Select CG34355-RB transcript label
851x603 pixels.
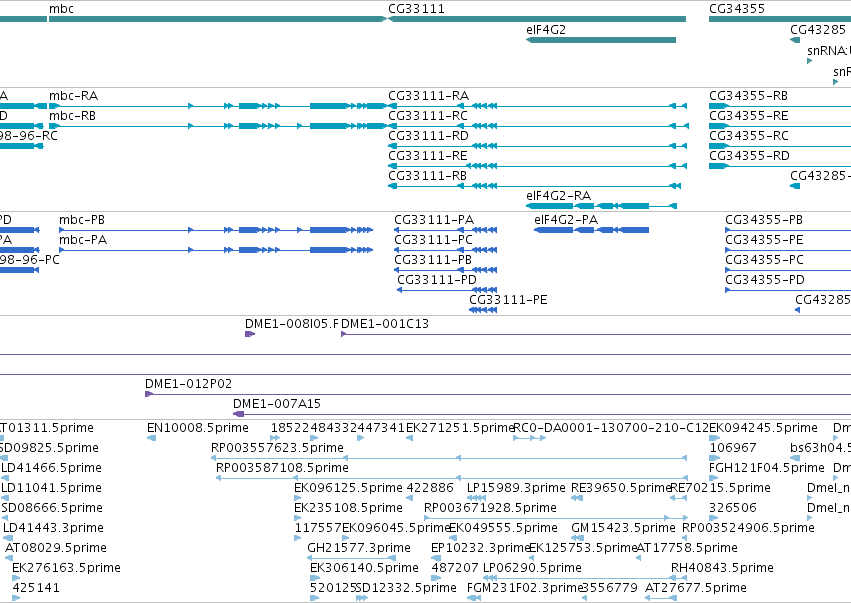pos(748,96)
